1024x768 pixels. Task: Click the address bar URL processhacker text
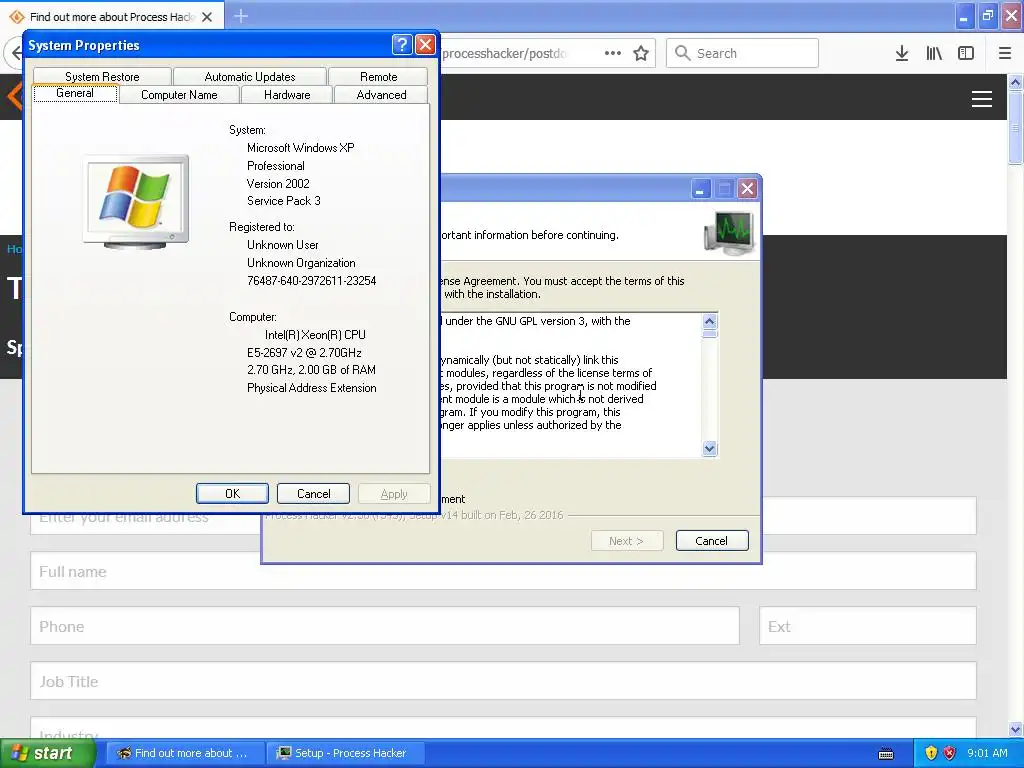click(x=504, y=54)
